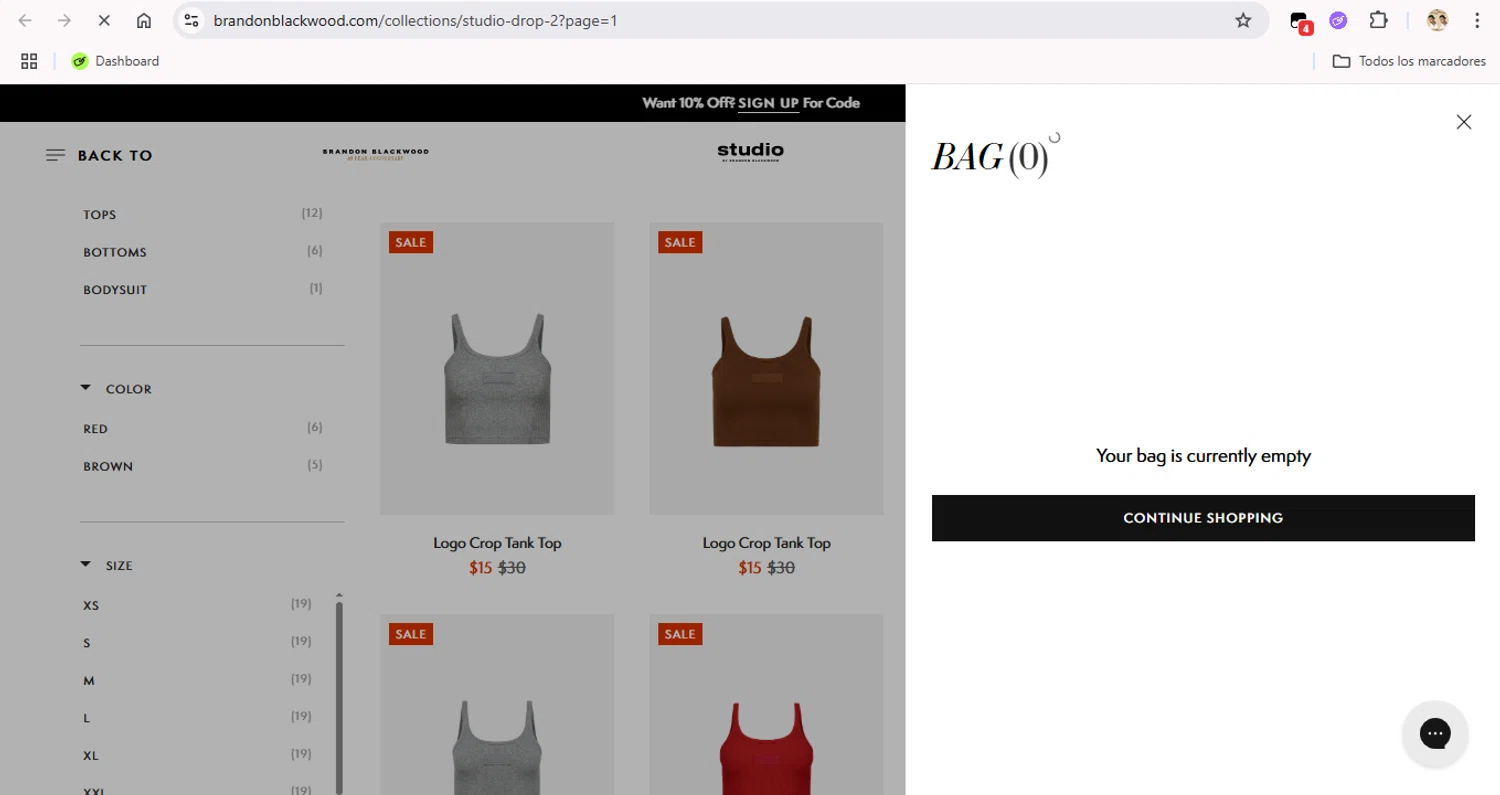Click SALE badge on the brown tank top
The height and width of the screenshot is (795, 1500).
pyautogui.click(x=680, y=242)
